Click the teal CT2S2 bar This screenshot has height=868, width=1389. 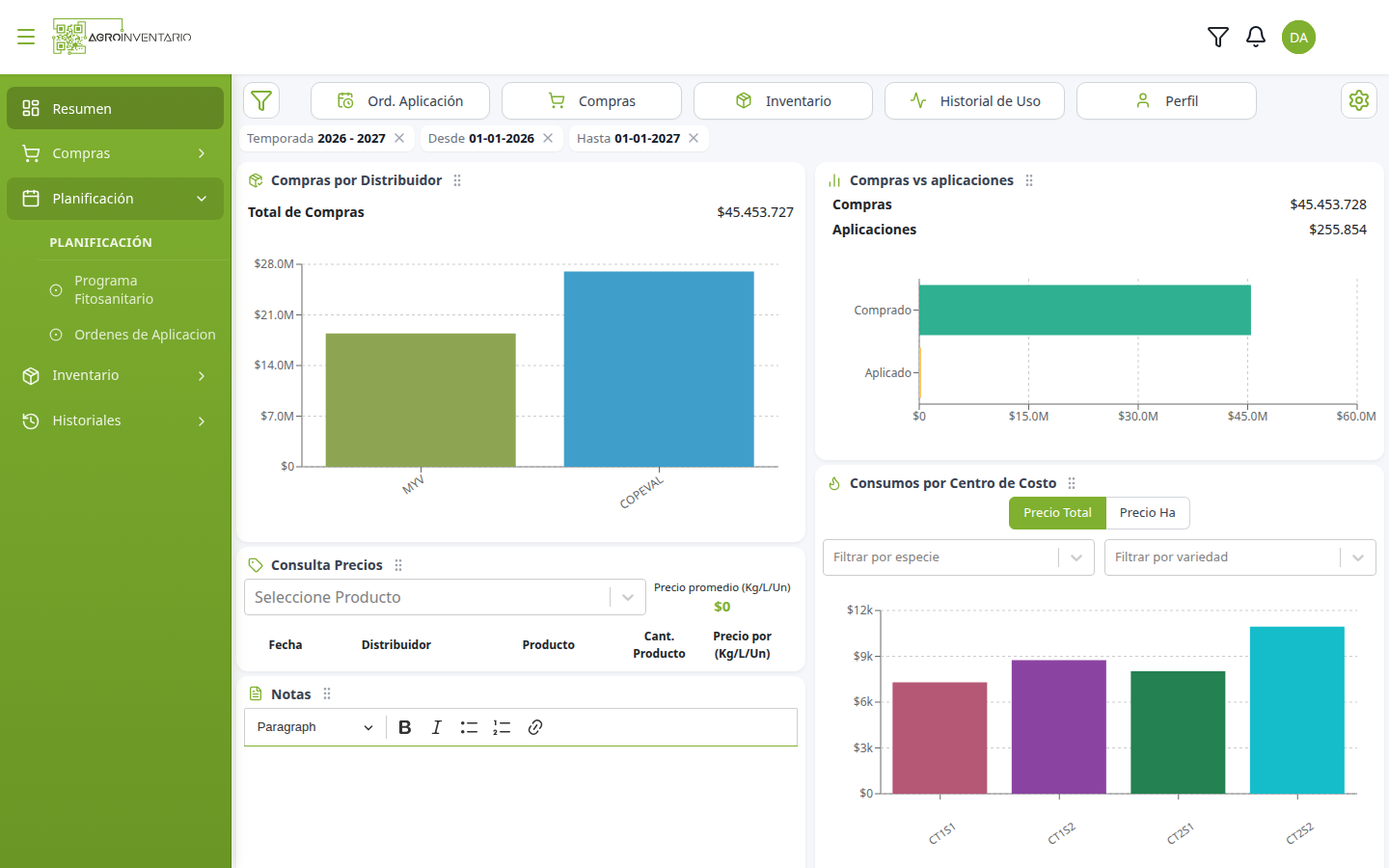(x=1297, y=711)
